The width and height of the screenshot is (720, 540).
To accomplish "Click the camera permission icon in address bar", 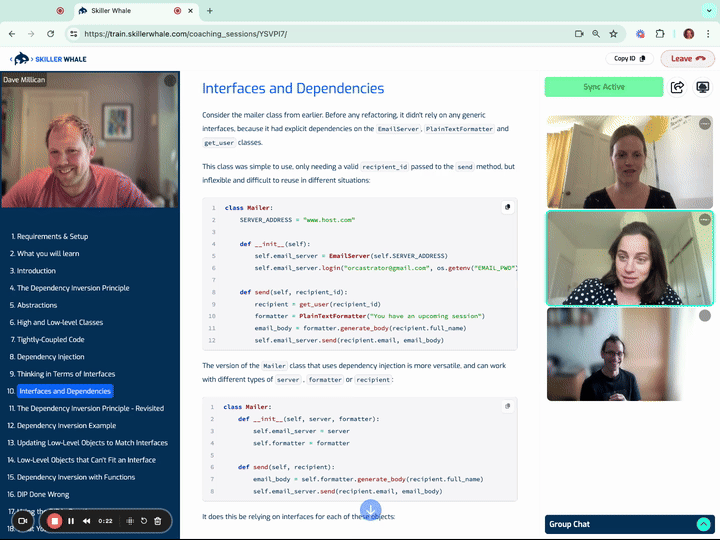I will point(579,34).
